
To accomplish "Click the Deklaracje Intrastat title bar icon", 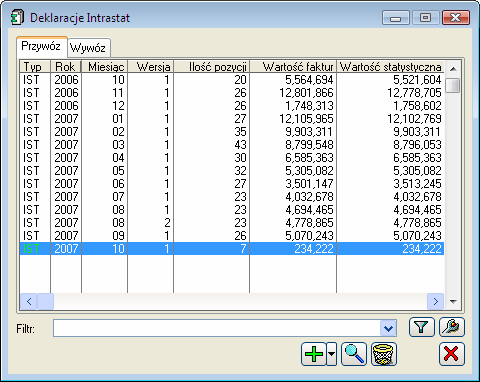I will (x=17, y=17).
